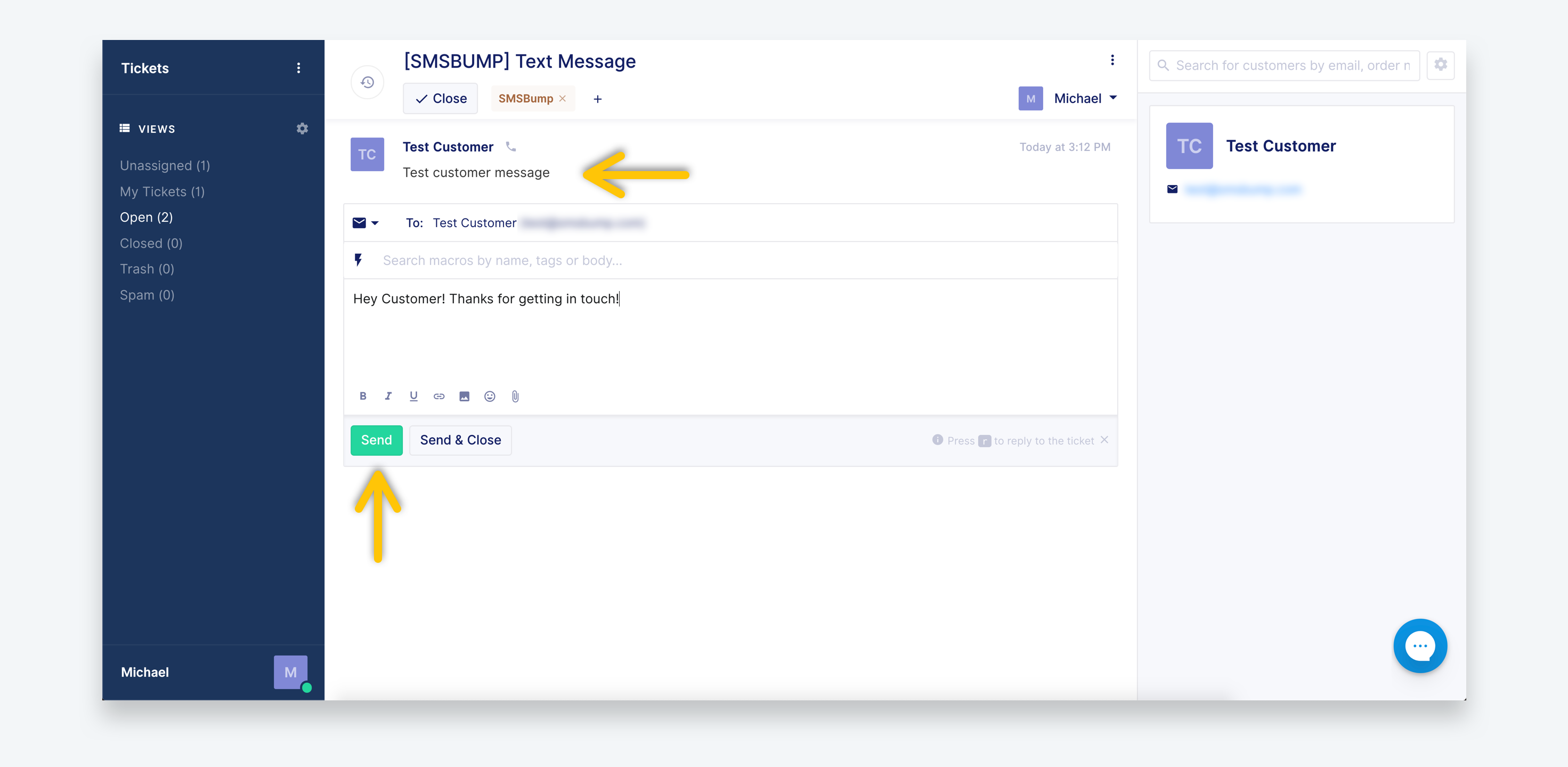The image size is (1568, 767).
Task: Click the Send & Close button
Action: pos(460,440)
